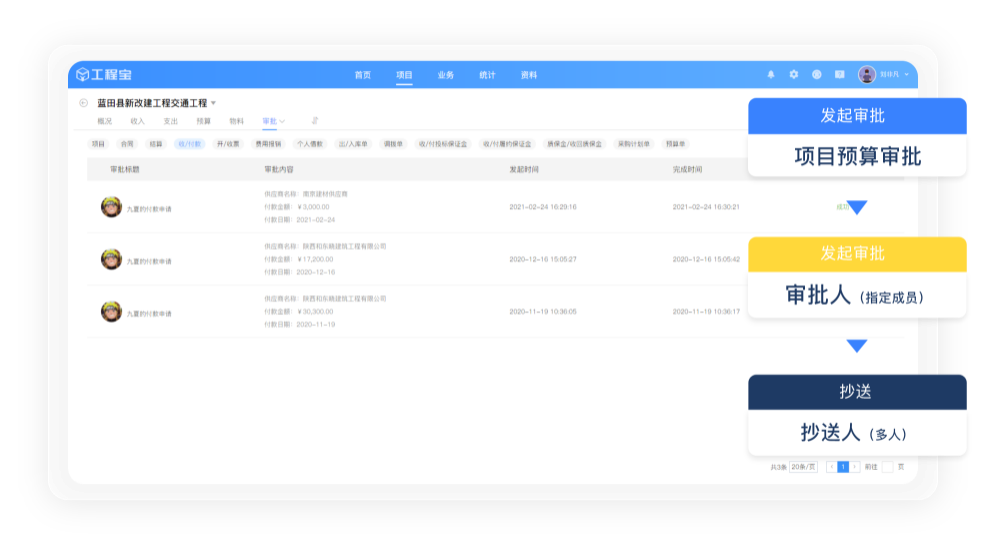
Task: Select the 个人借款 filter tag
Action: (x=310, y=144)
